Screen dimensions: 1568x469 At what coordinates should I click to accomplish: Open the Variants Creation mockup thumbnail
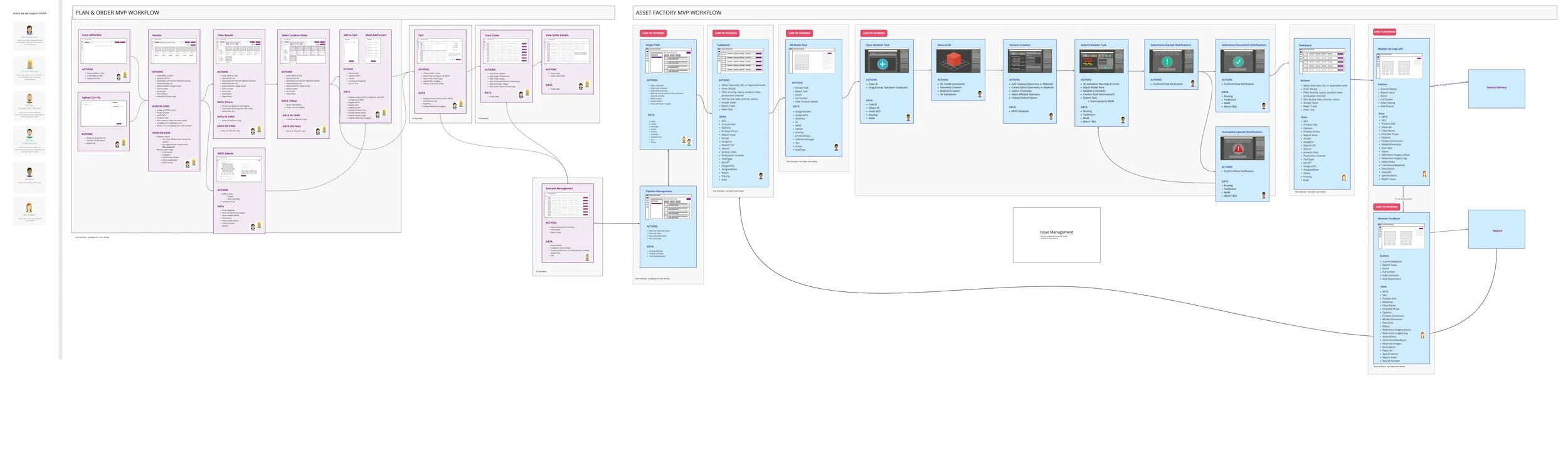[1030, 61]
